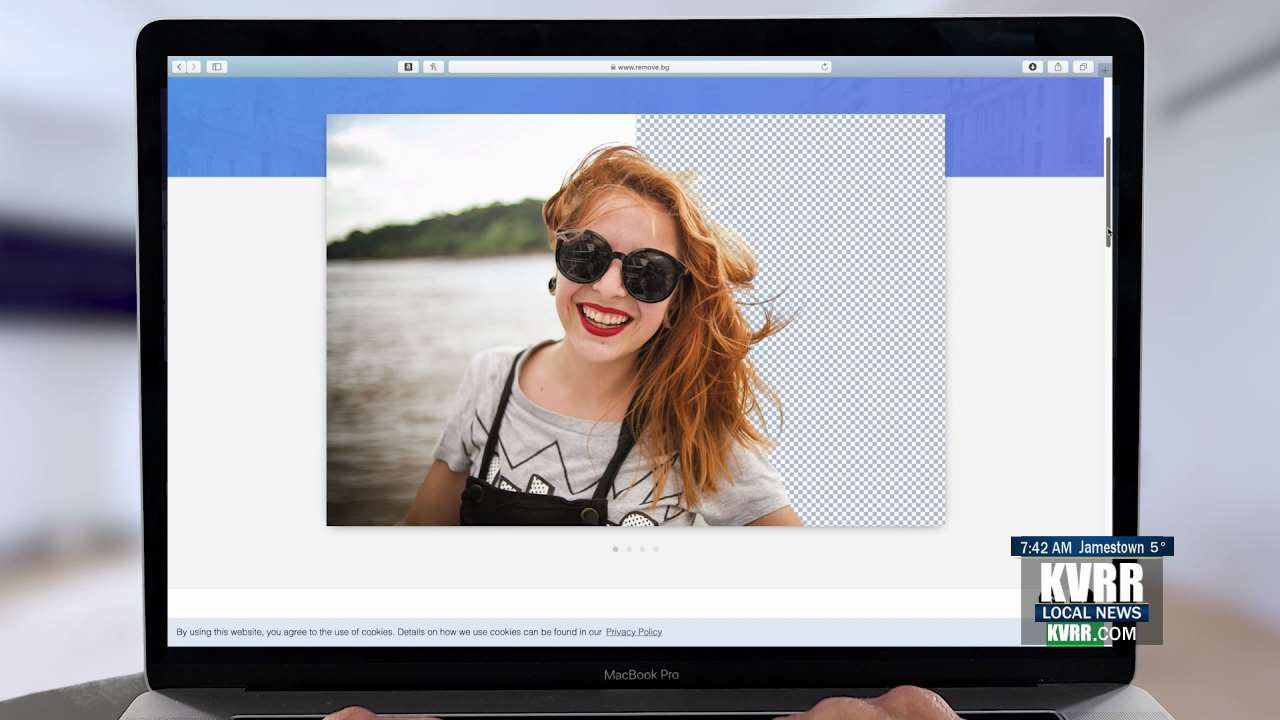This screenshot has width=1280, height=720.
Task: Click the back navigation arrow in Safari
Action: 179,67
